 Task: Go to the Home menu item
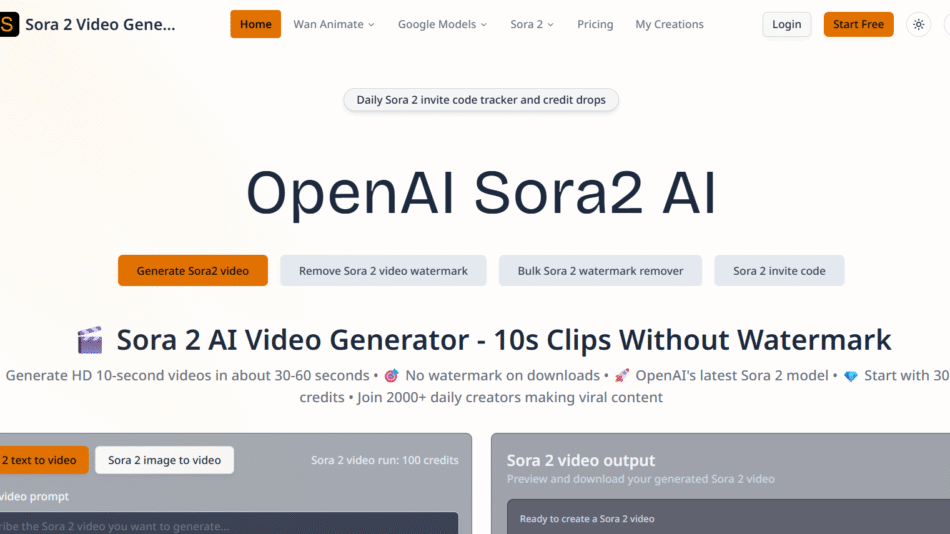(x=255, y=24)
